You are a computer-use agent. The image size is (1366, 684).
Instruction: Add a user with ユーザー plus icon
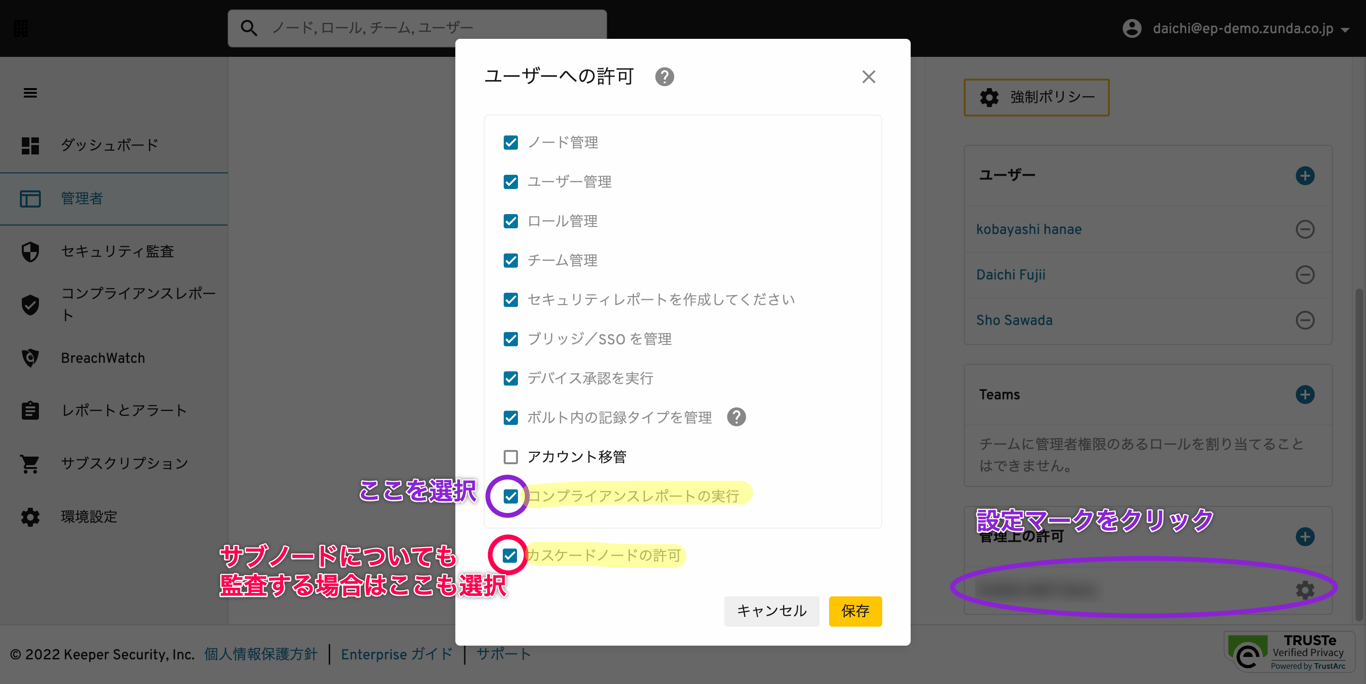(1305, 176)
